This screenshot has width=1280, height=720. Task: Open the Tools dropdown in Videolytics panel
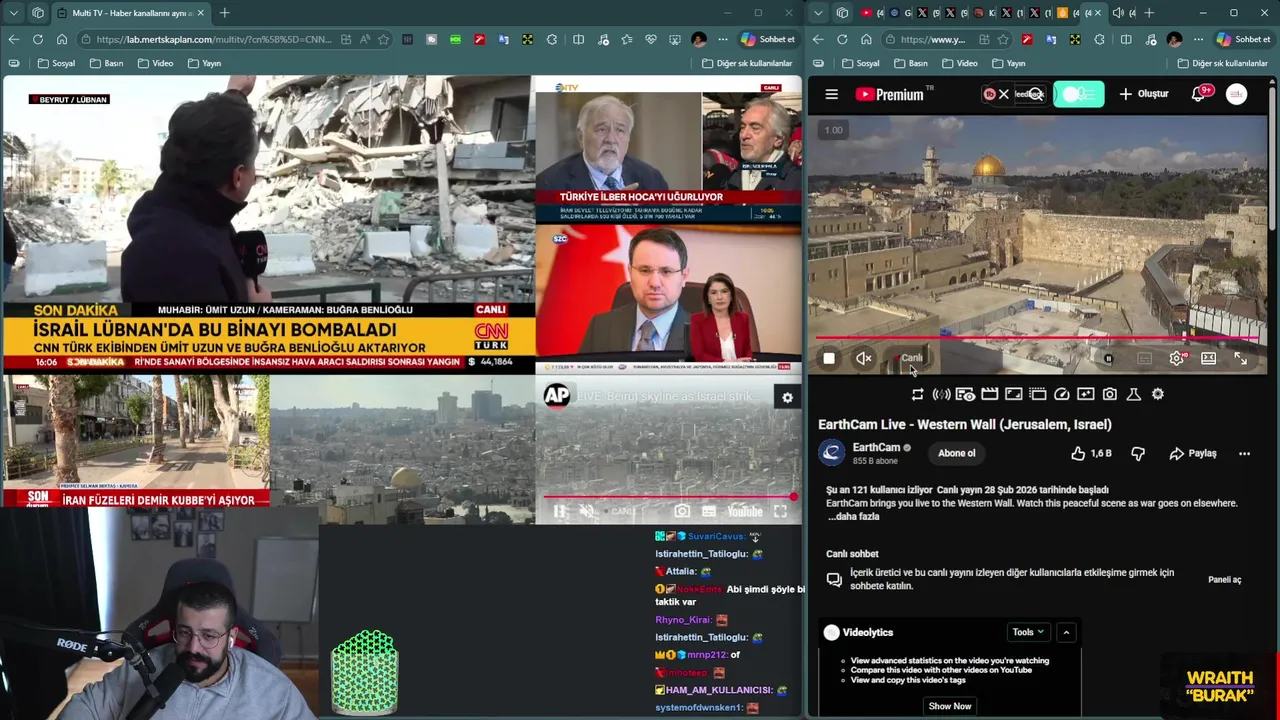[1028, 632]
